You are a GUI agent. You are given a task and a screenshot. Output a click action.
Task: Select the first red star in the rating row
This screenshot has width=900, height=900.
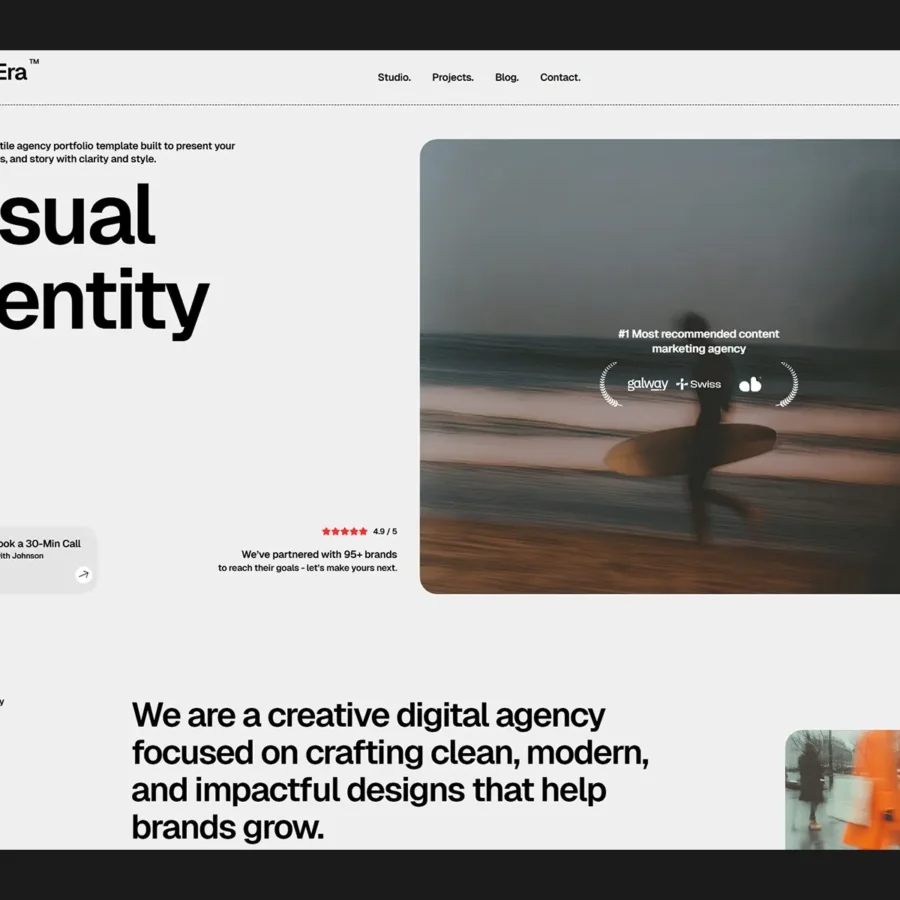(x=327, y=531)
